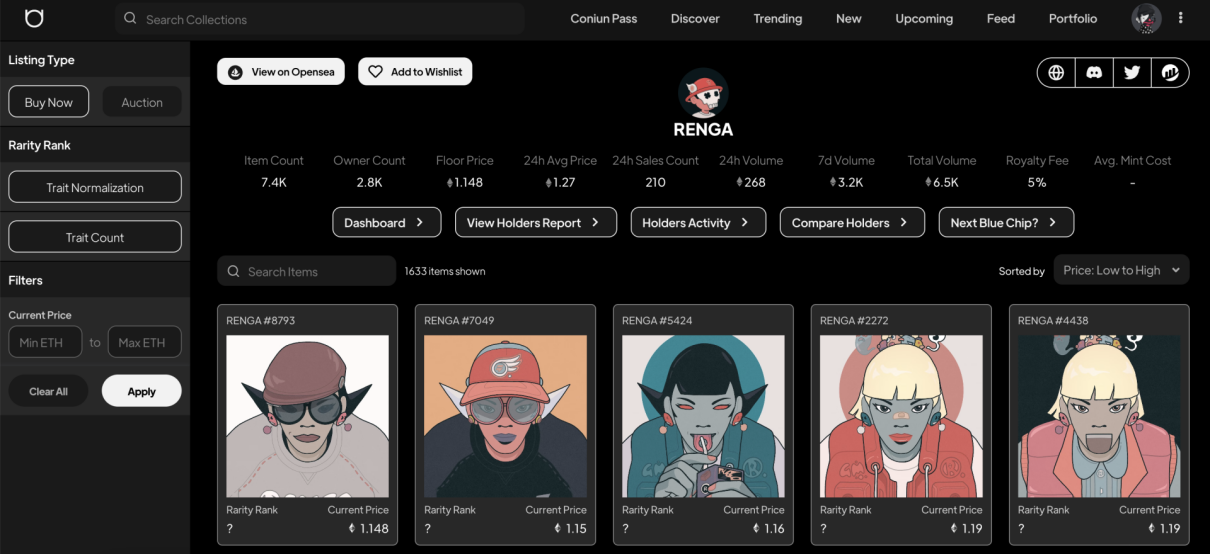
Task: Click the Apply filters button
Action: [142, 391]
